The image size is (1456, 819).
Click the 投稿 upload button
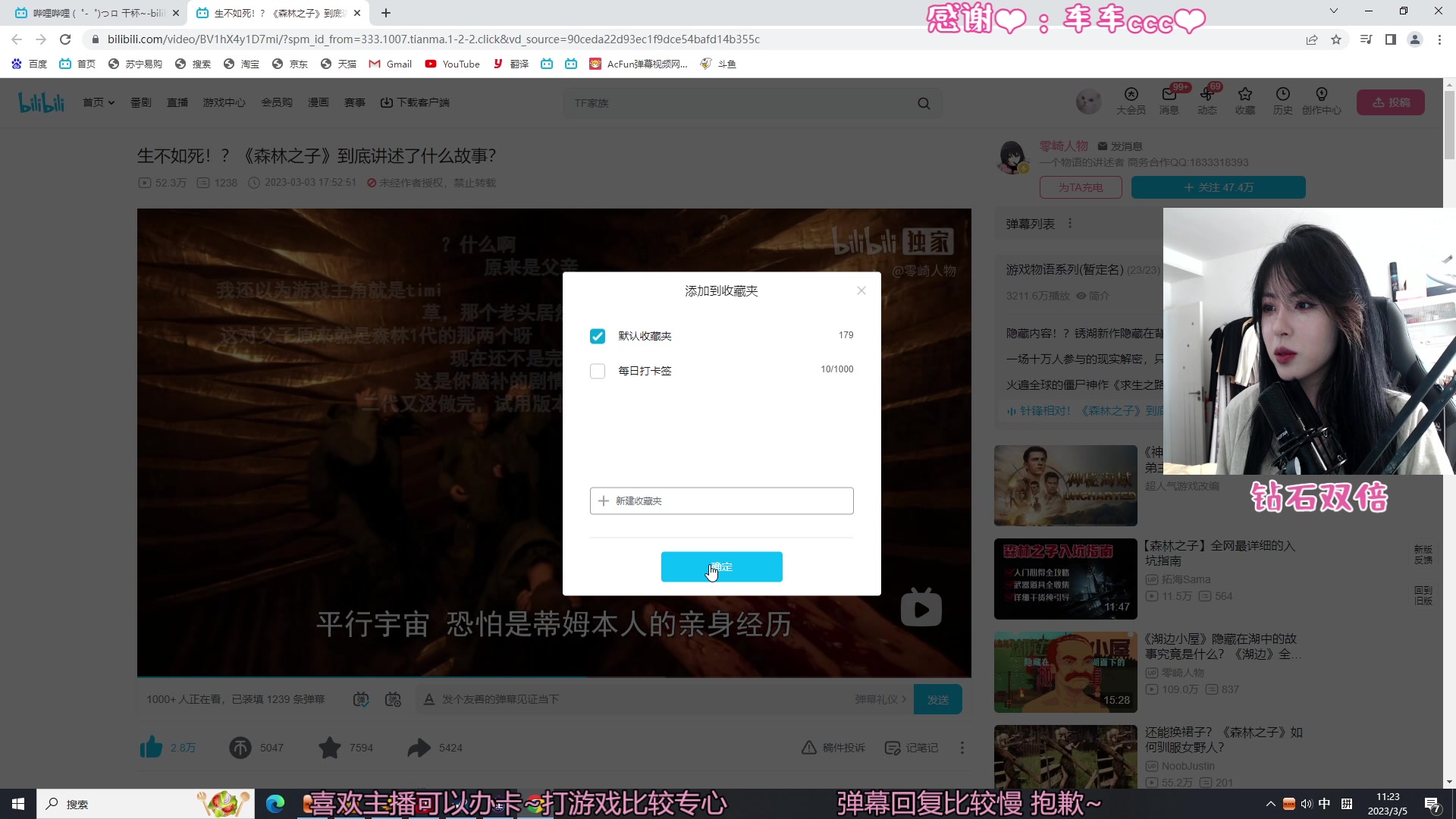1391,102
